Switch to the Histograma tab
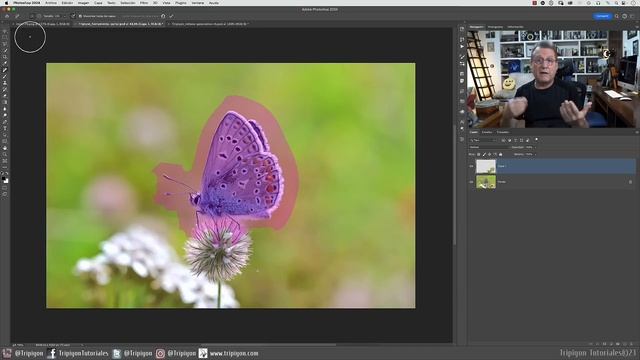 tap(496, 27)
